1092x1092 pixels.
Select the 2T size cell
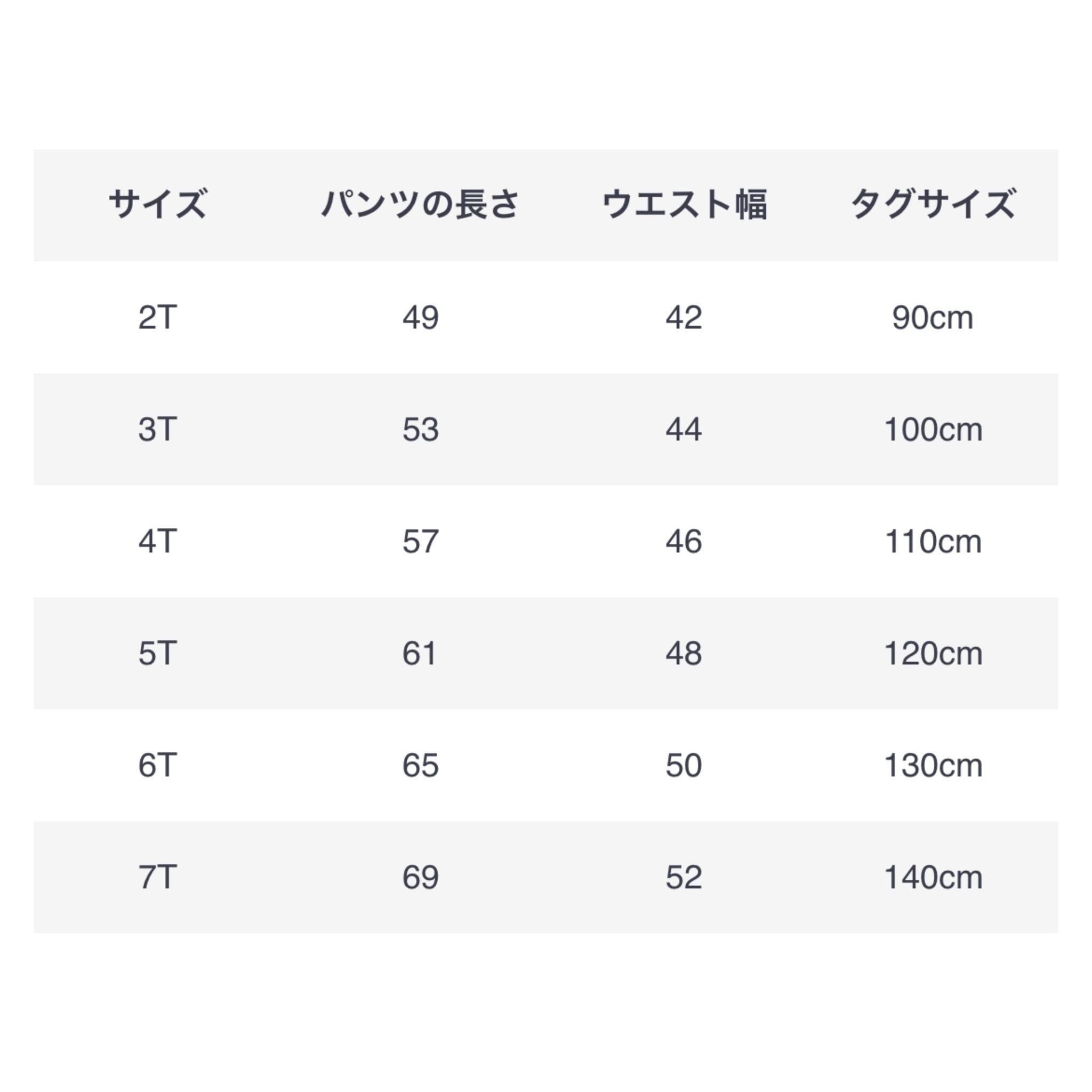[x=158, y=317]
